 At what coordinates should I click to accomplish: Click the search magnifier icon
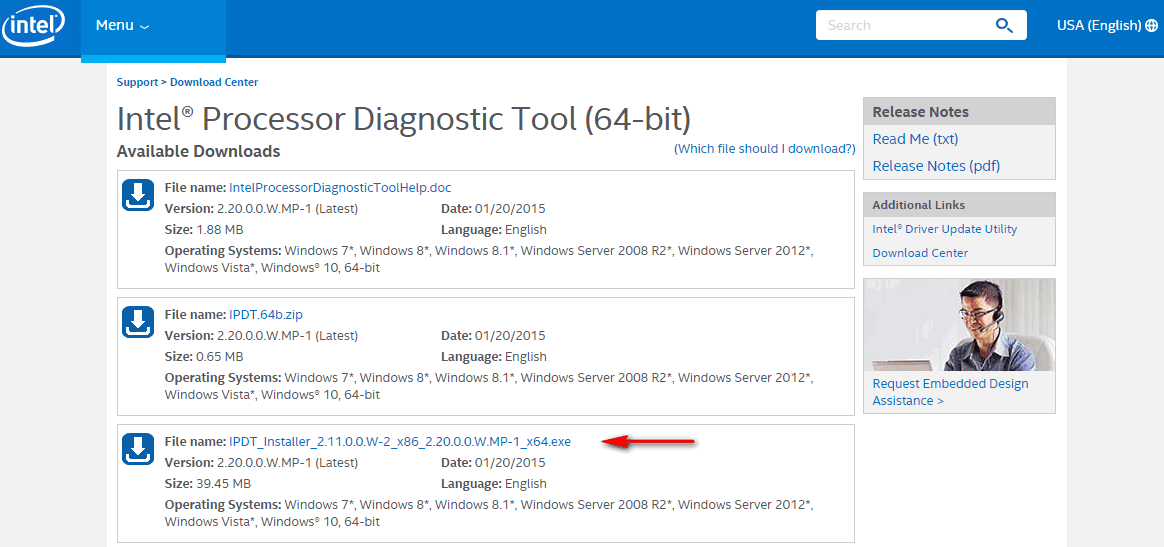(x=1004, y=25)
